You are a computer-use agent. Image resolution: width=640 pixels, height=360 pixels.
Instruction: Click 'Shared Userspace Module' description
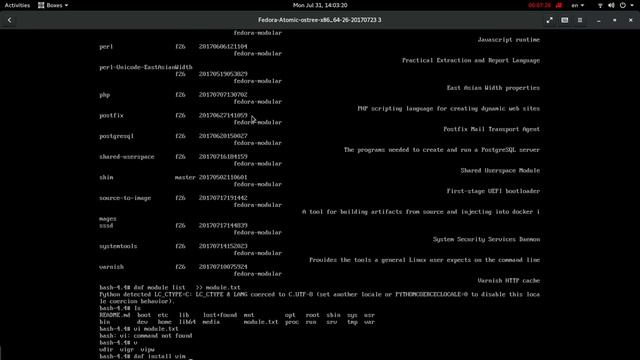(x=500, y=171)
